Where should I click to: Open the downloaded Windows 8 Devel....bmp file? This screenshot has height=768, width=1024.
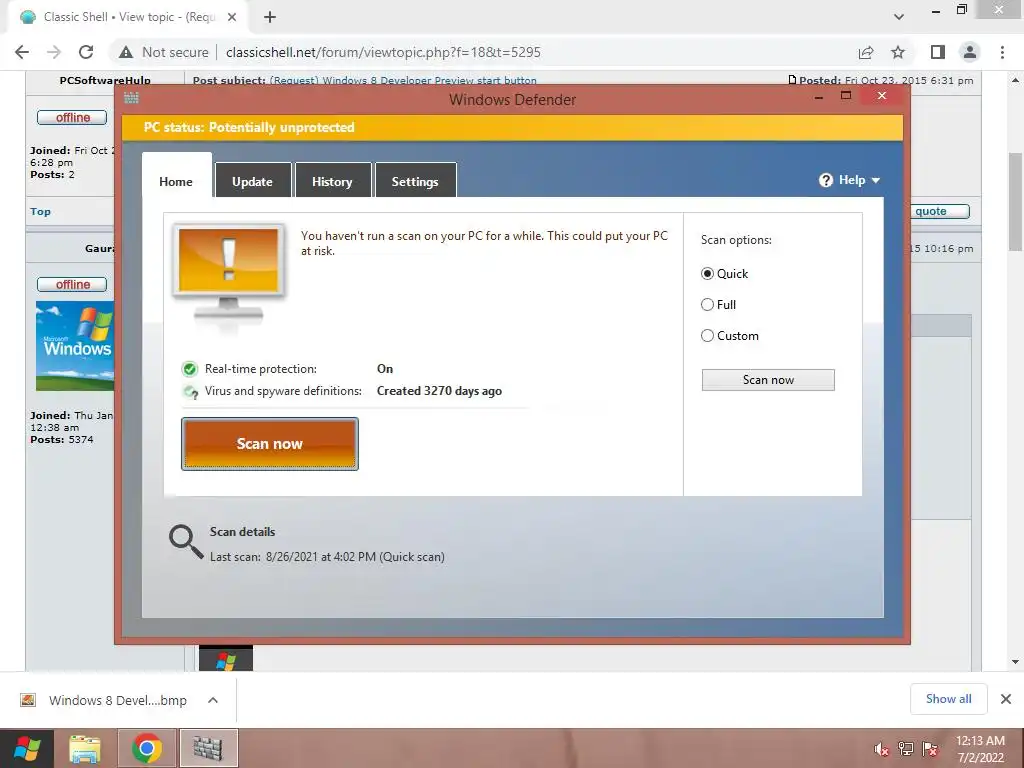[x=118, y=700]
